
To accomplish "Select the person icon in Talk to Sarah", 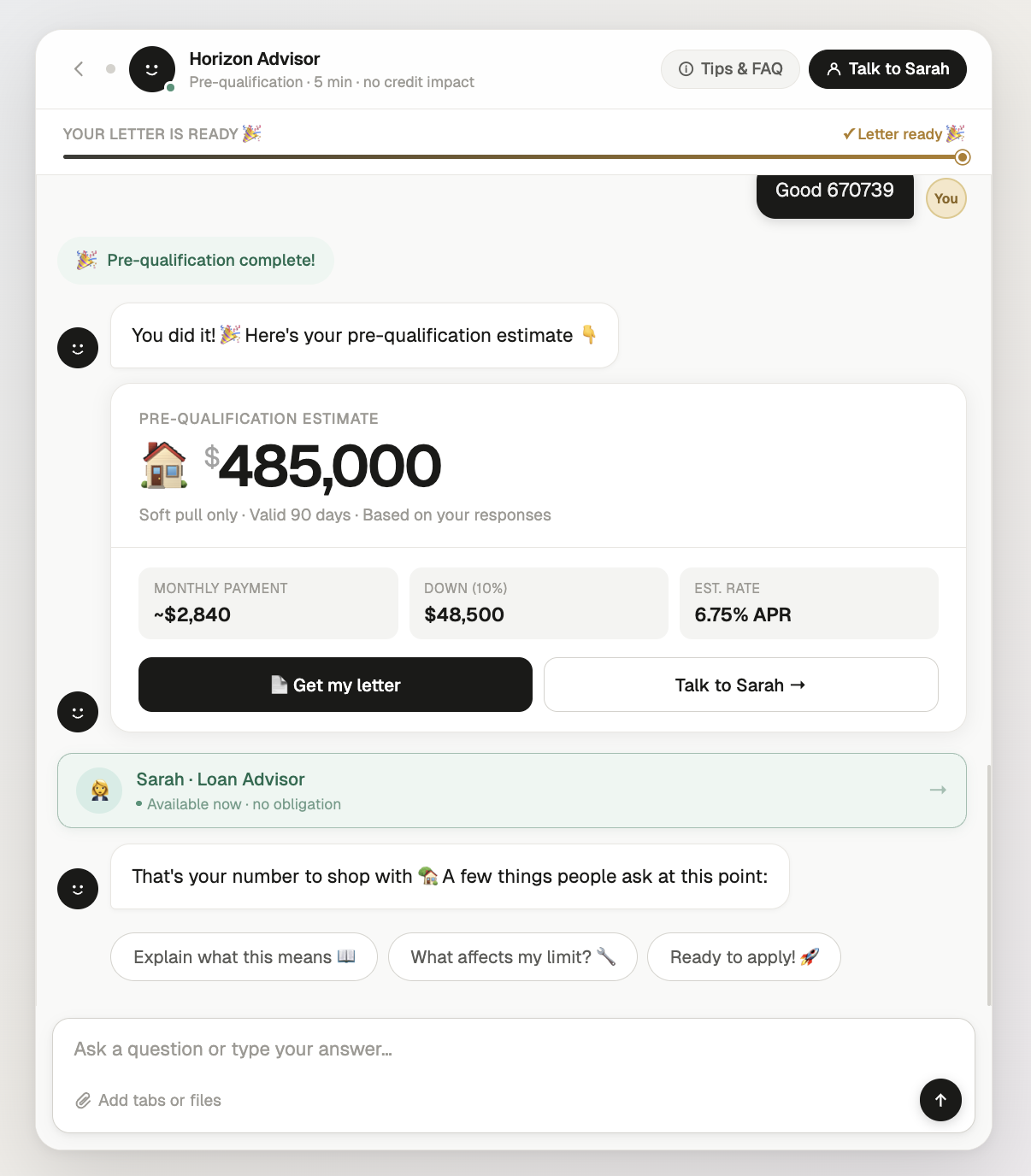I will click(834, 69).
